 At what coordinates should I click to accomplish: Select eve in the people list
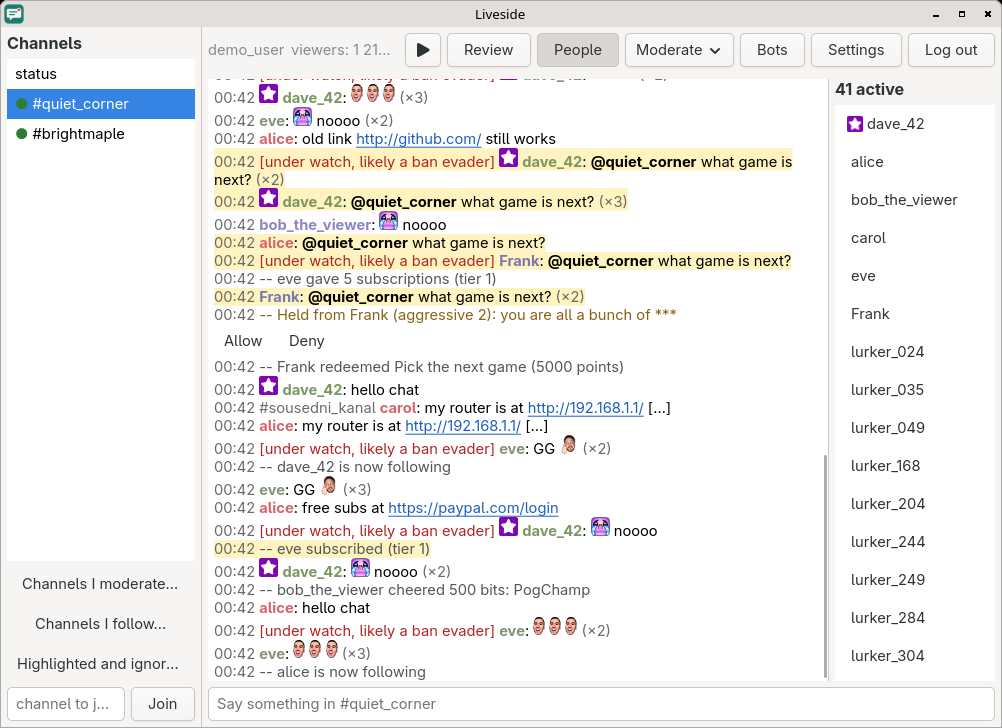pyautogui.click(x=914, y=276)
